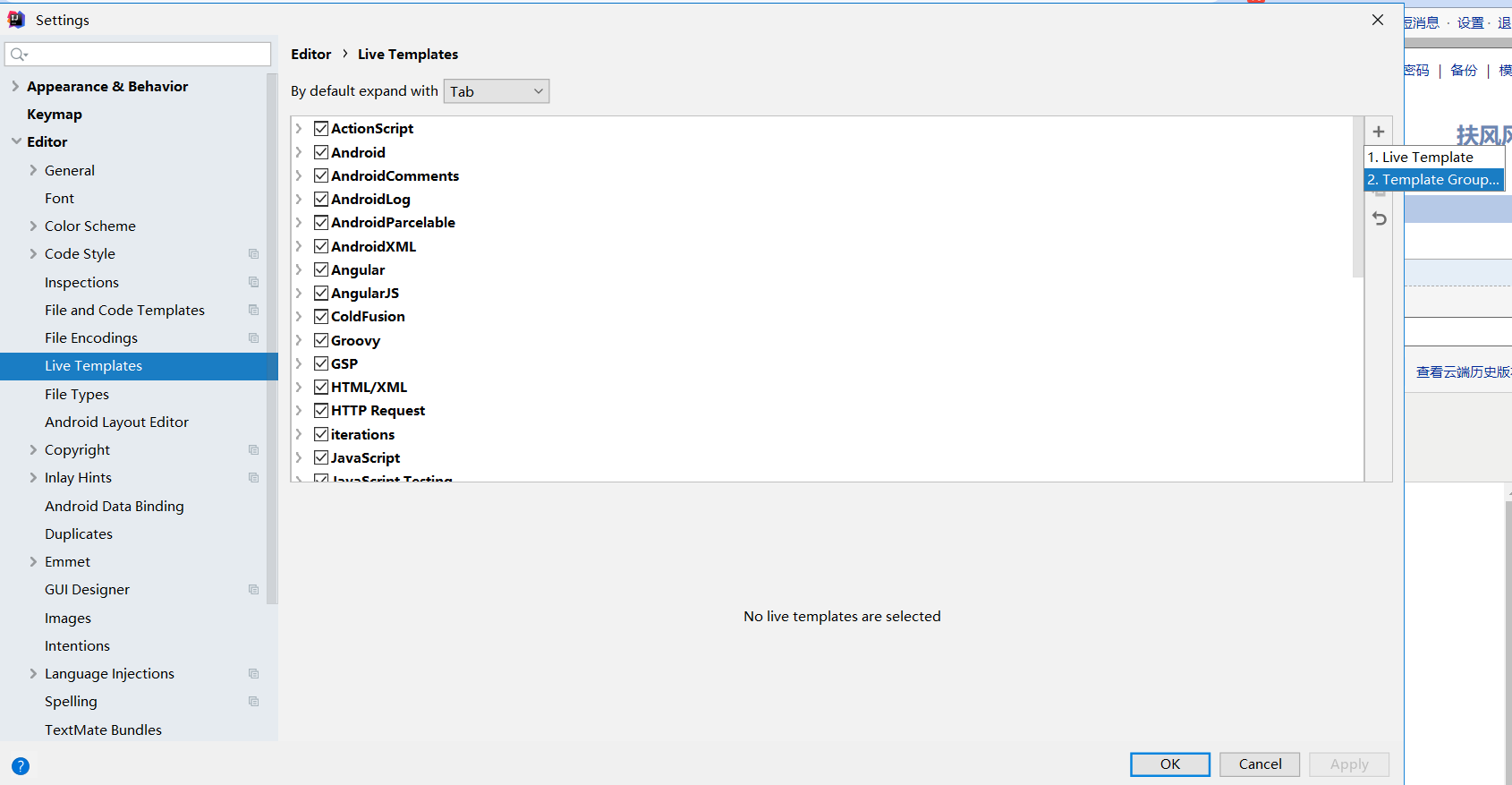Open TextMate Bundles settings
The height and width of the screenshot is (785, 1512).
pos(104,730)
